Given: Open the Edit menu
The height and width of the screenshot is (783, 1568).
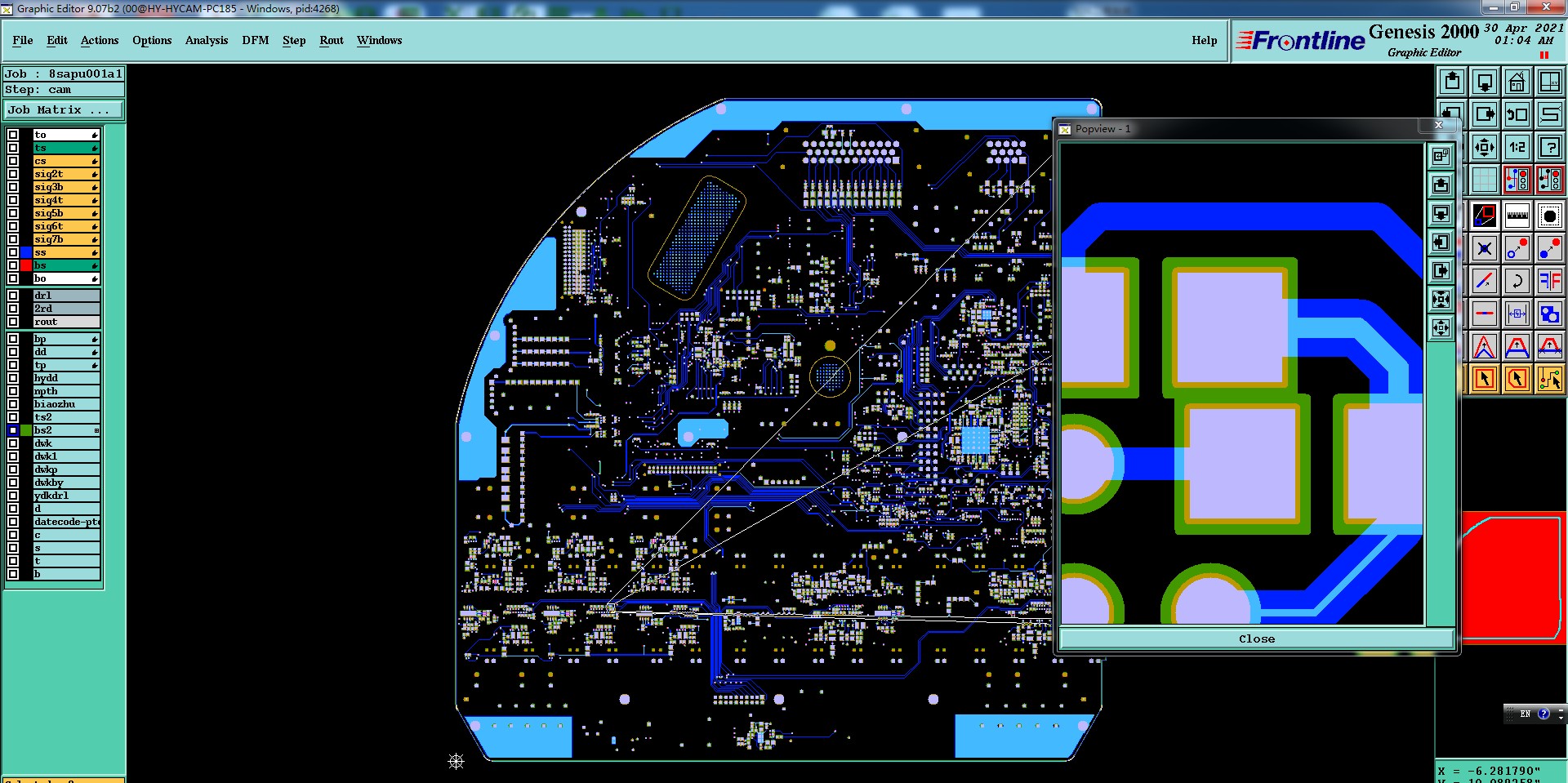Looking at the screenshot, I should 57,40.
